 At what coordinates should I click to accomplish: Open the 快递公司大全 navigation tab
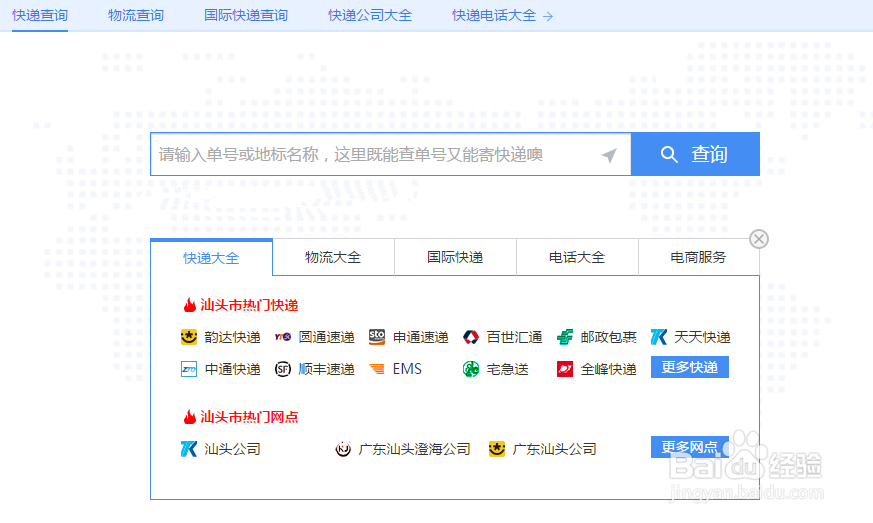(370, 16)
